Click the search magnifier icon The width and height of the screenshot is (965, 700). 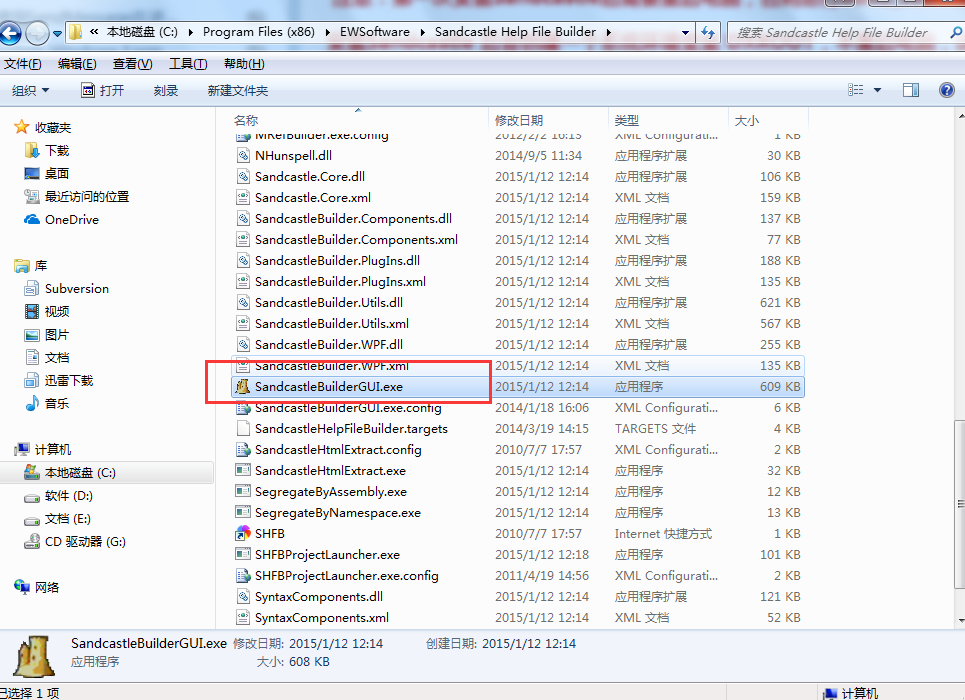[956, 33]
